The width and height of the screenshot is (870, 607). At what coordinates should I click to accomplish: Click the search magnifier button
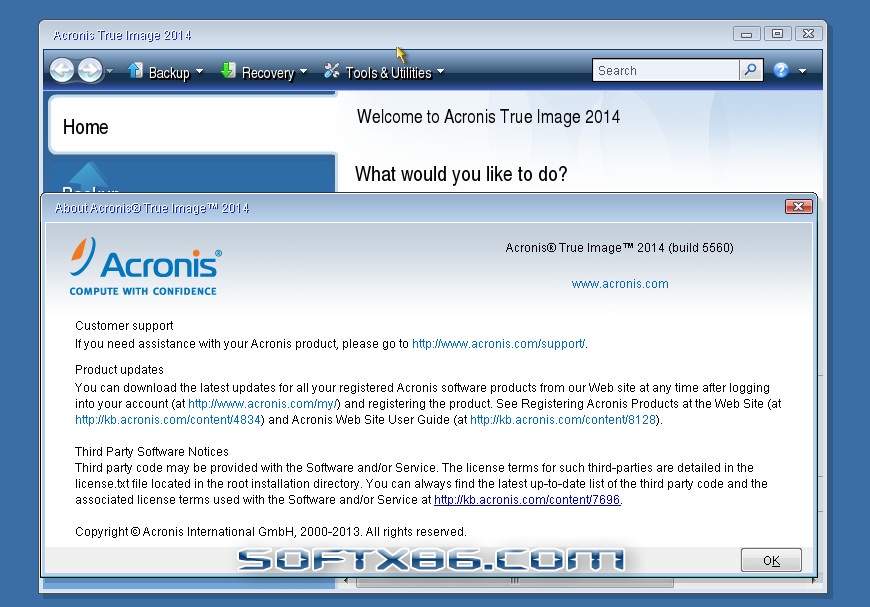[x=751, y=70]
